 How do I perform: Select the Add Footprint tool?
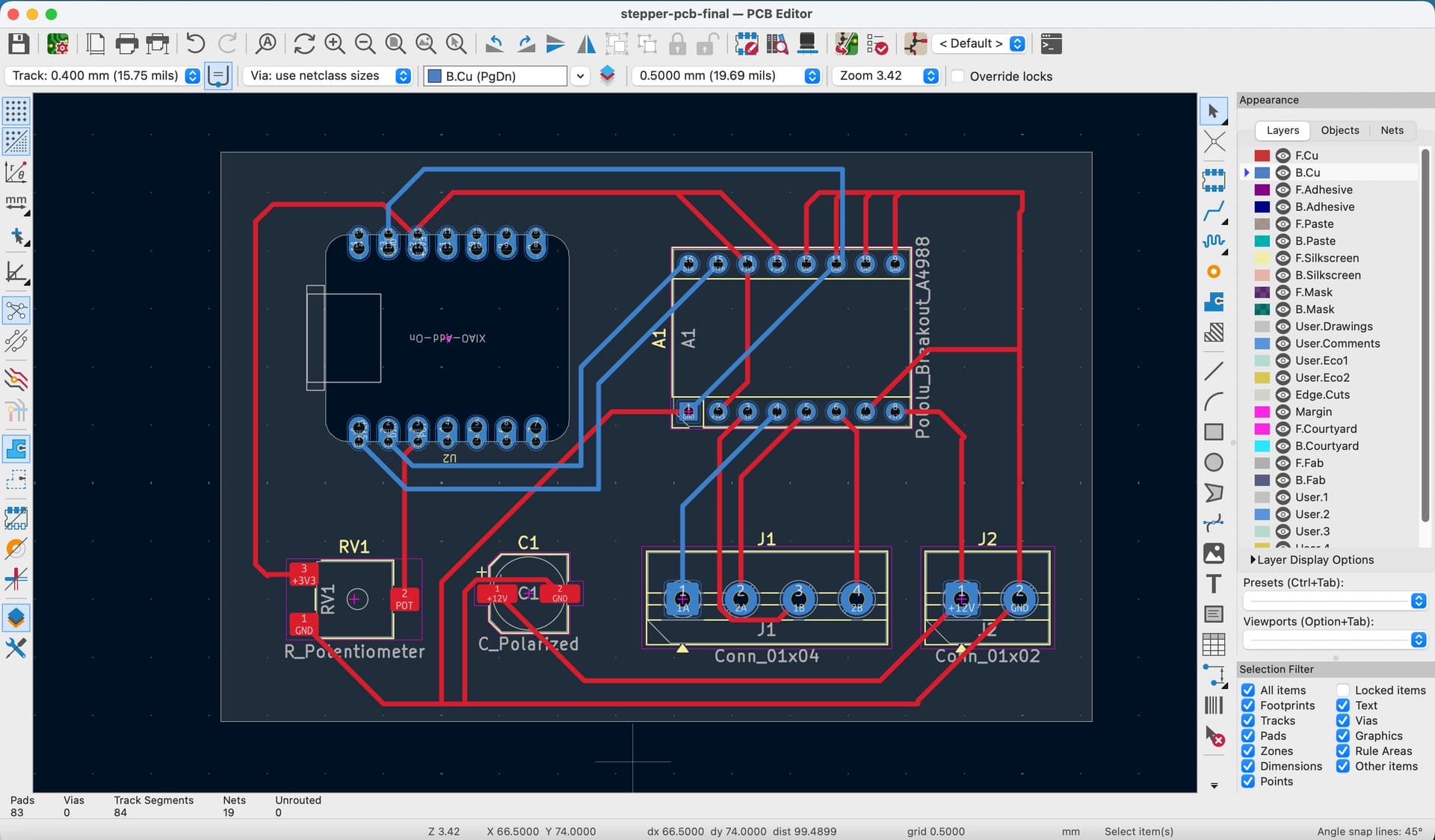point(1214,180)
